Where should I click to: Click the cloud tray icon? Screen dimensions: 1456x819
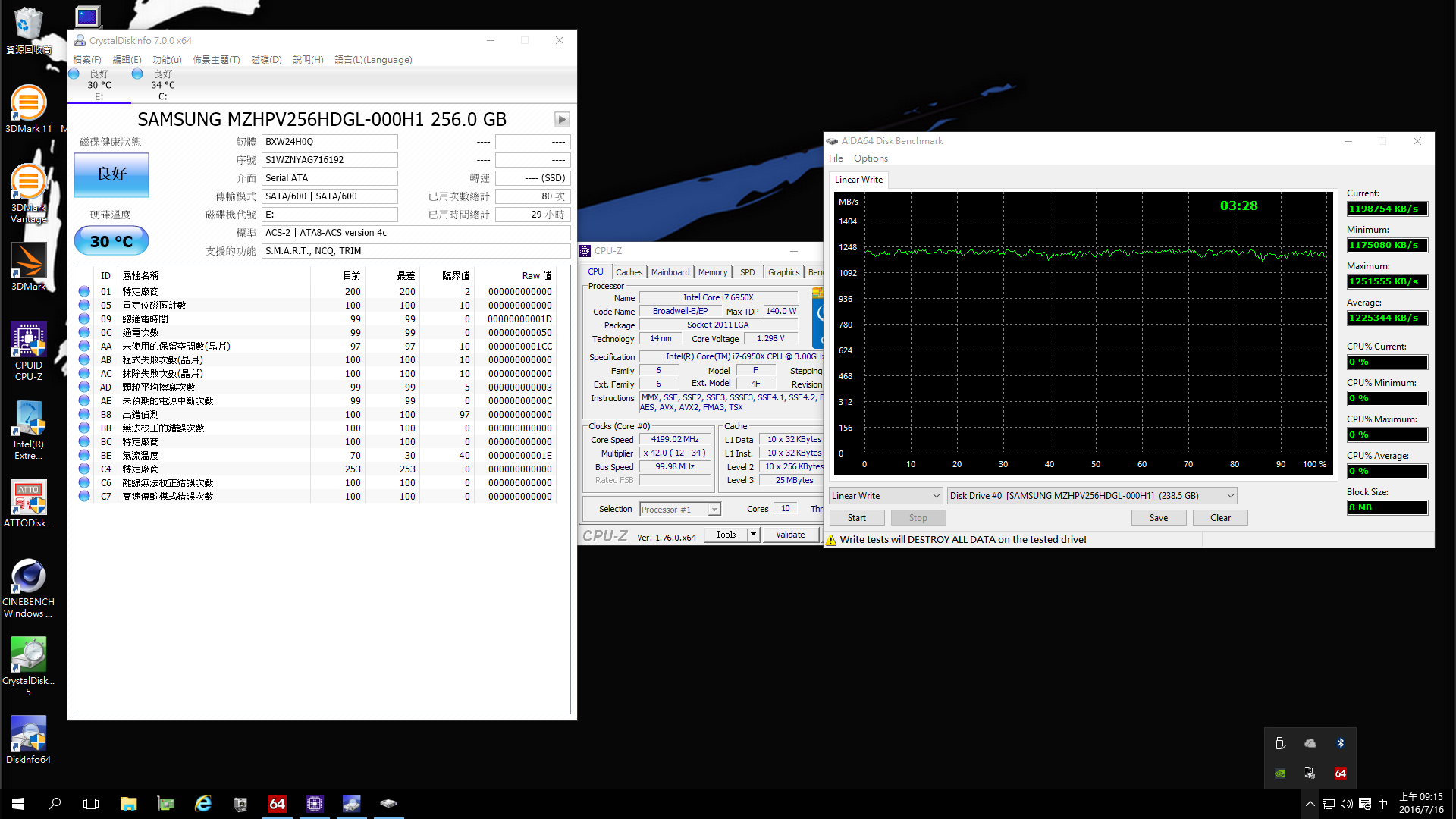pos(1310,743)
